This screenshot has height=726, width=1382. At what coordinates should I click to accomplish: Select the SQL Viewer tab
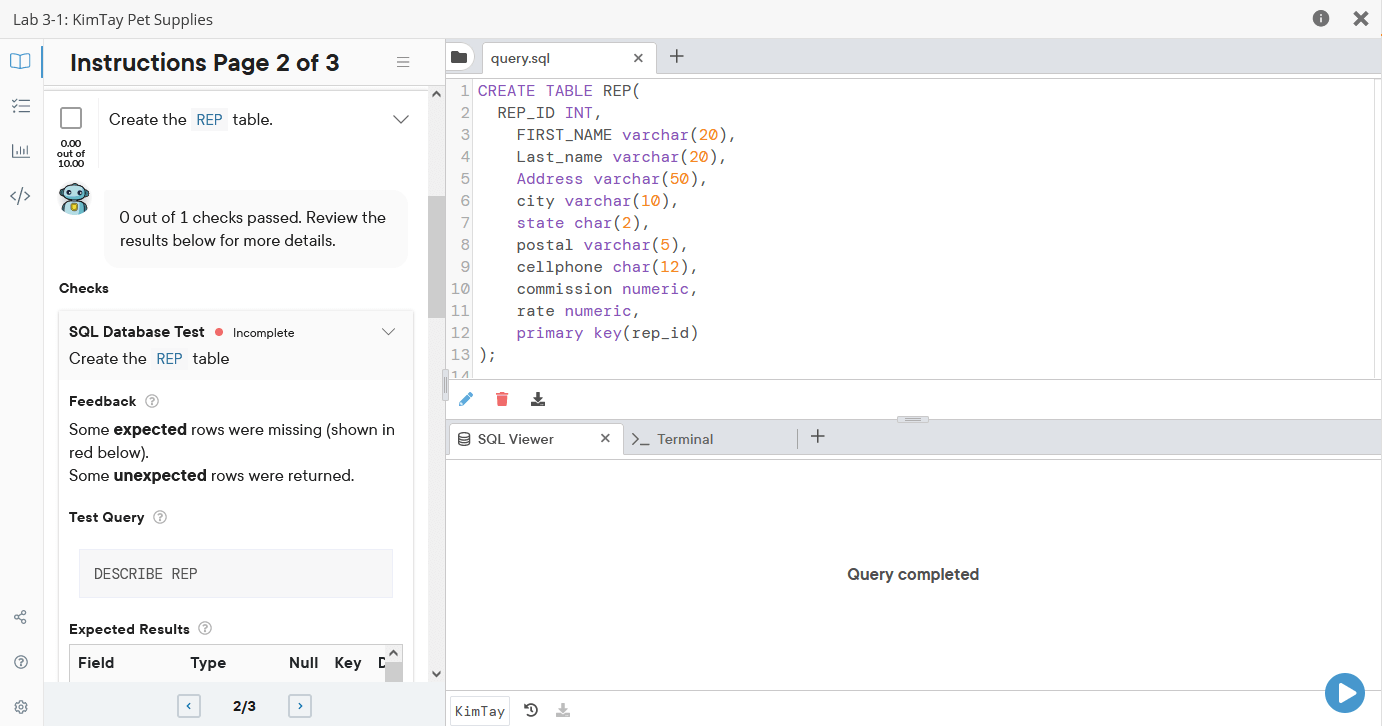pyautogui.click(x=535, y=438)
